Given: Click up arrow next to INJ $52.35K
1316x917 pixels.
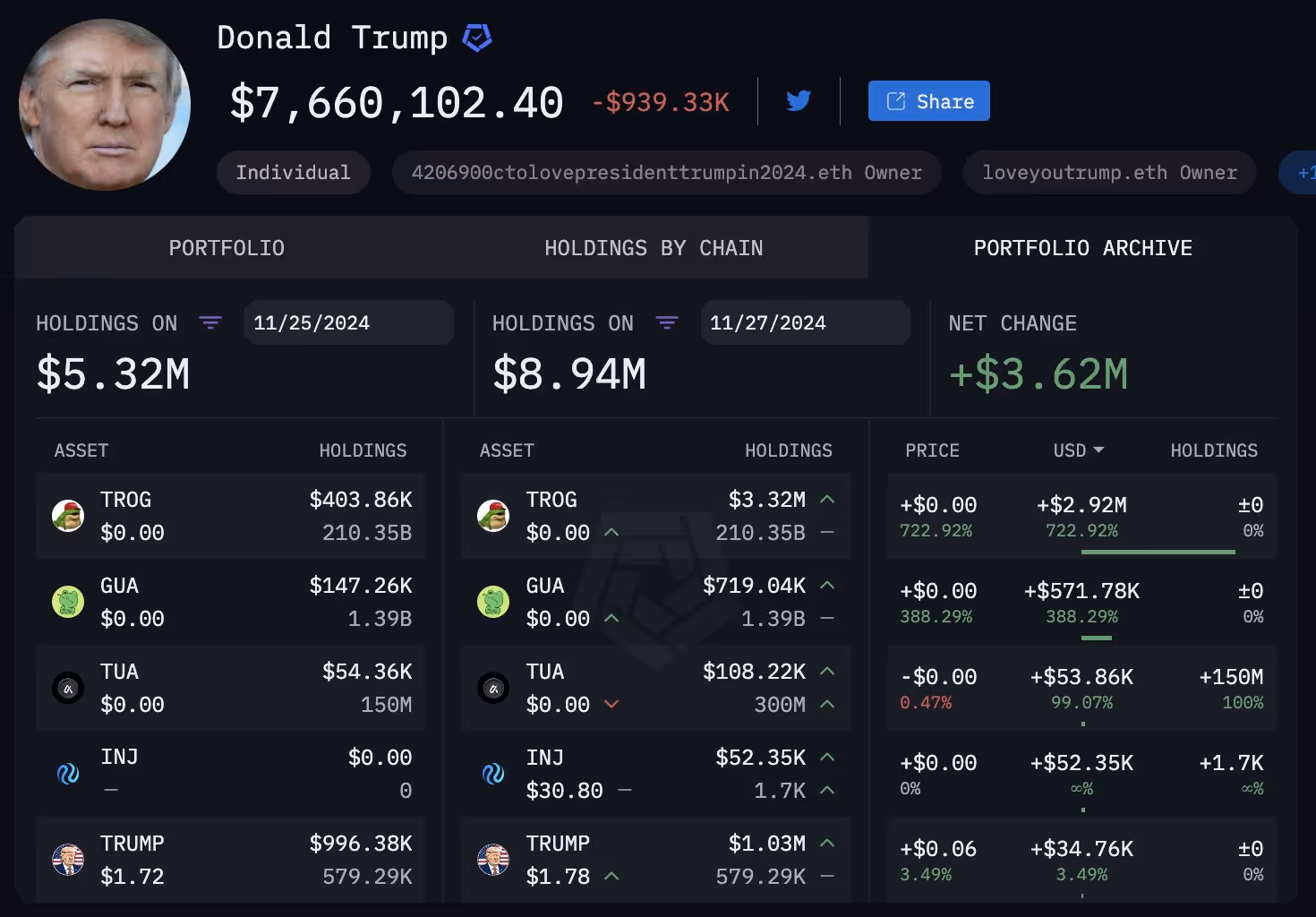Looking at the screenshot, I should tap(827, 757).
